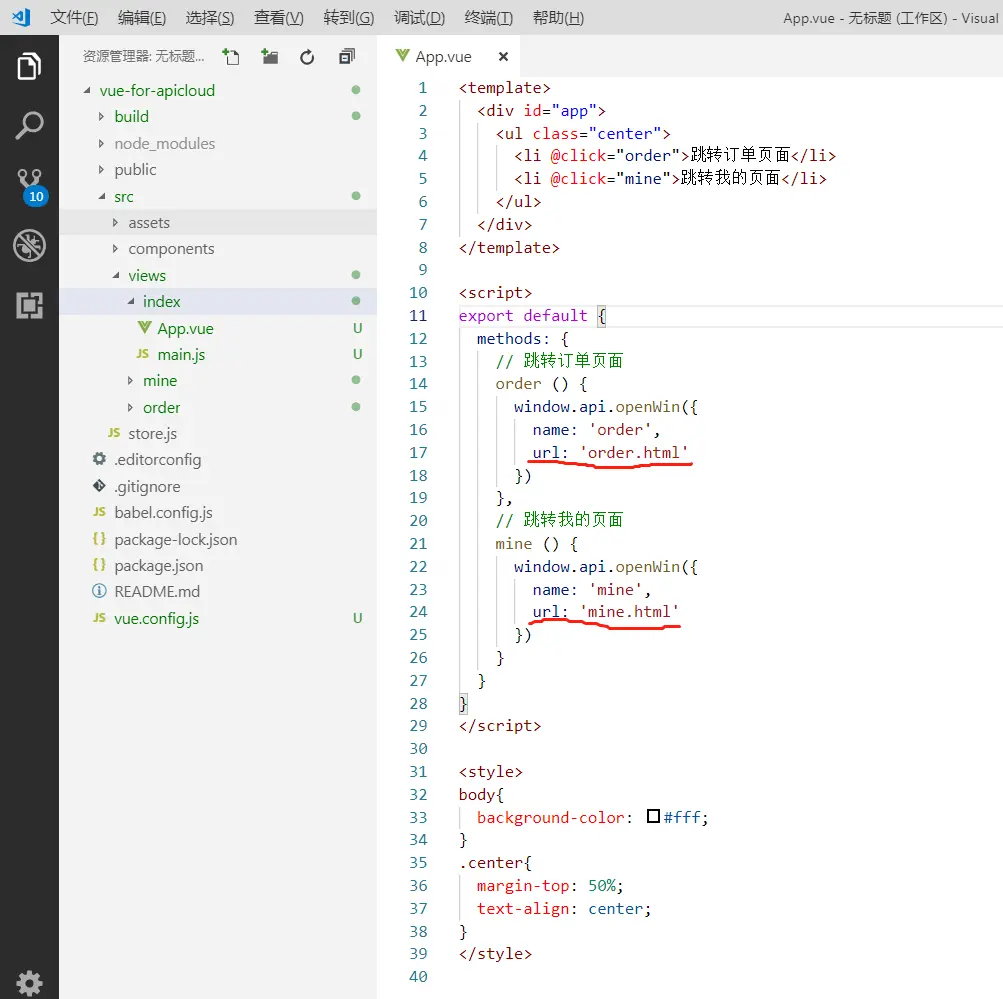Viewport: 1003px width, 999px height.
Task: Open the 文件(F) menu
Action: pyautogui.click(x=74, y=17)
